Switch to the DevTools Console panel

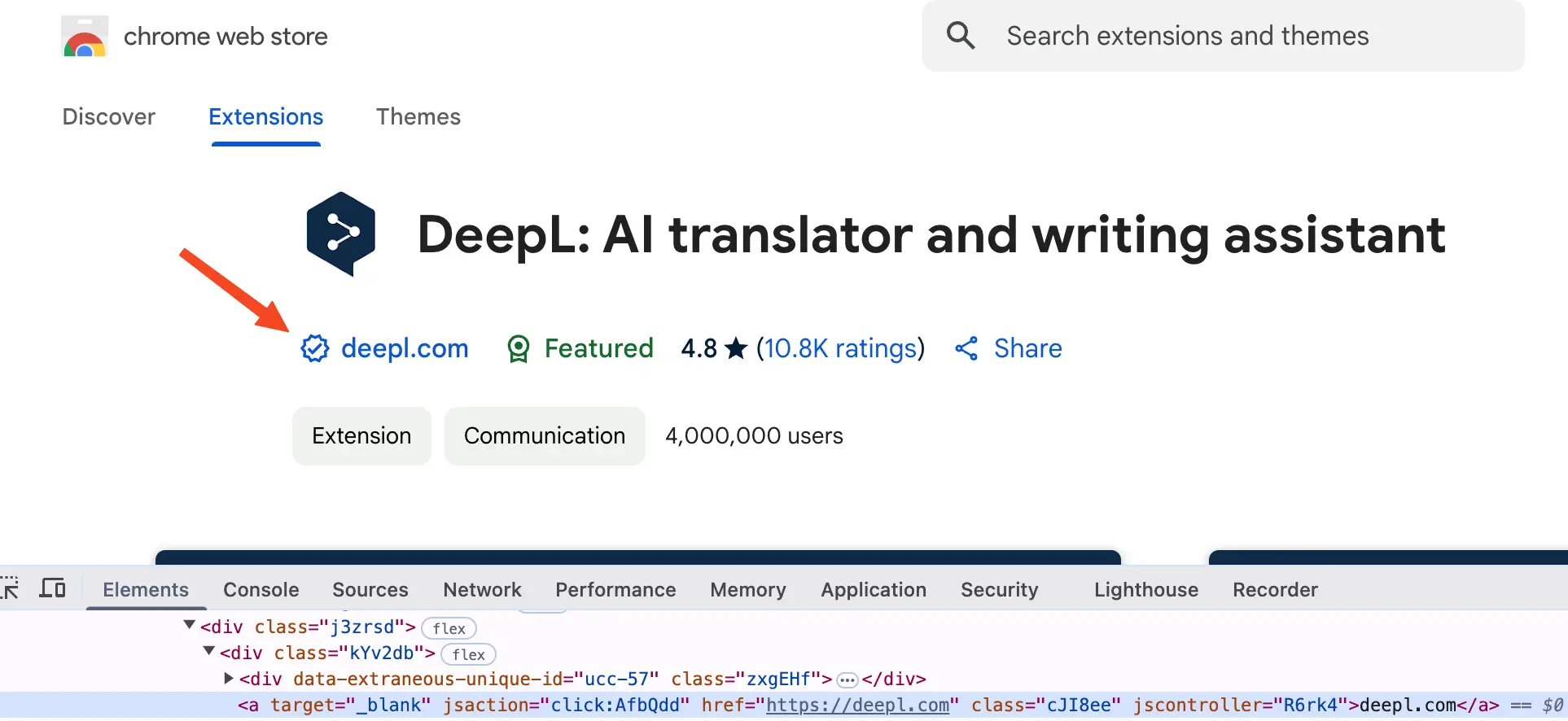(x=261, y=589)
